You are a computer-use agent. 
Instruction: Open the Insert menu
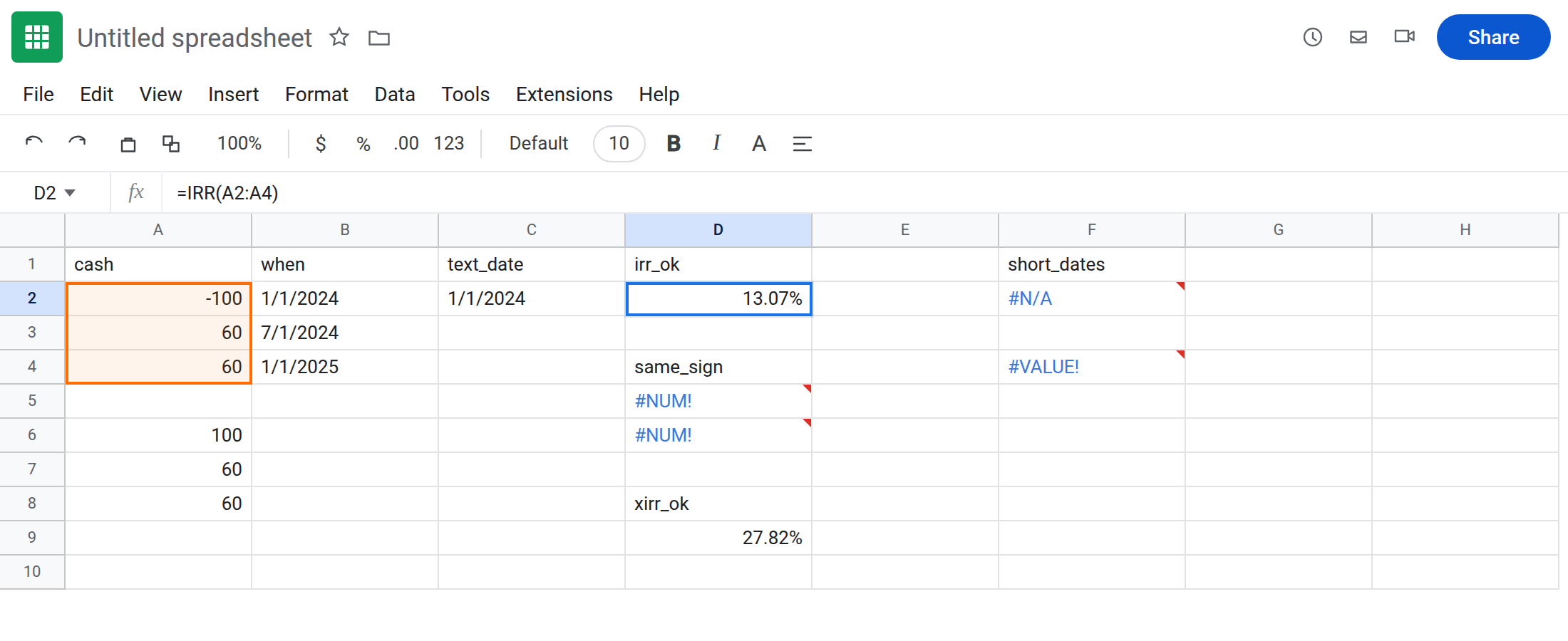click(233, 94)
